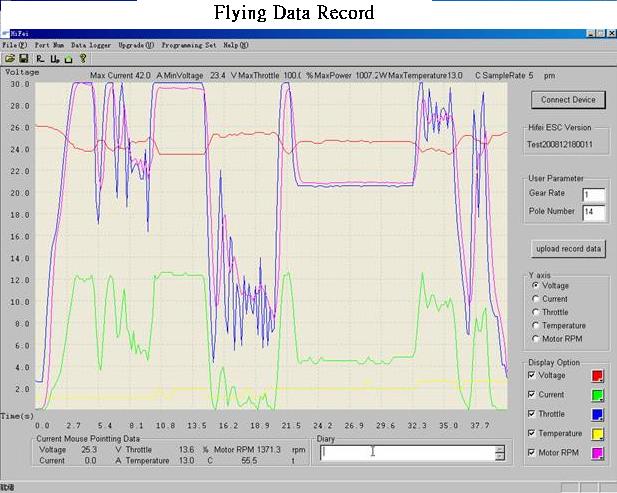Click the '55.5' value below Motor RPM
This screenshot has height=493, width=617.
[x=249, y=460]
